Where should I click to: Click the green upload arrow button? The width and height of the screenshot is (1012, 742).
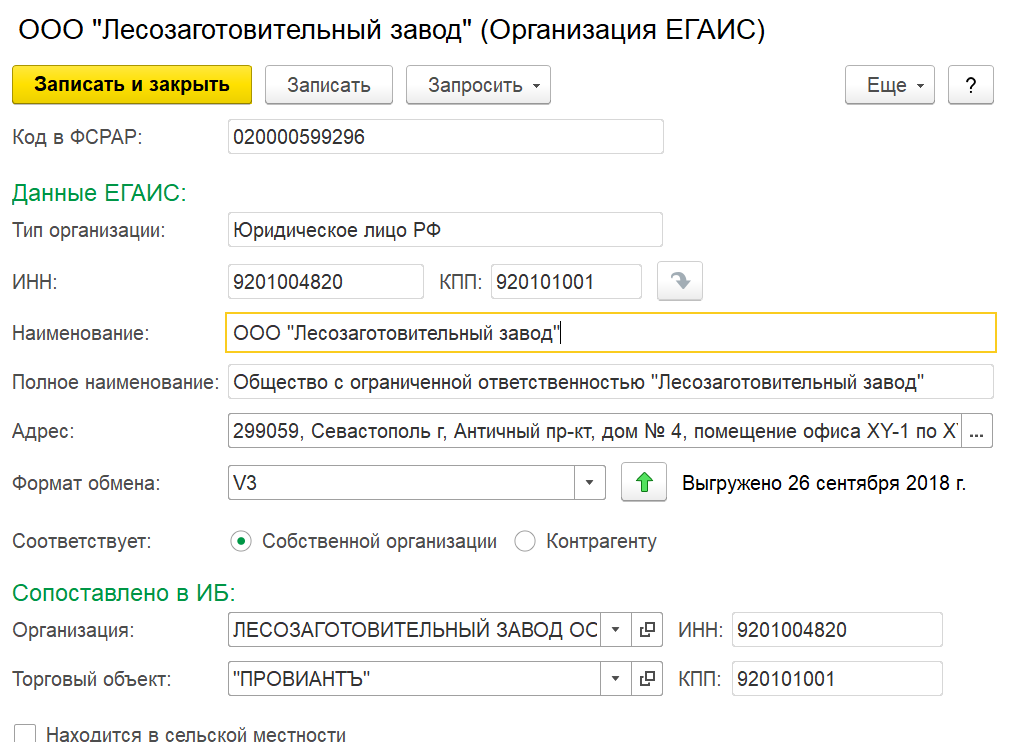coord(643,483)
